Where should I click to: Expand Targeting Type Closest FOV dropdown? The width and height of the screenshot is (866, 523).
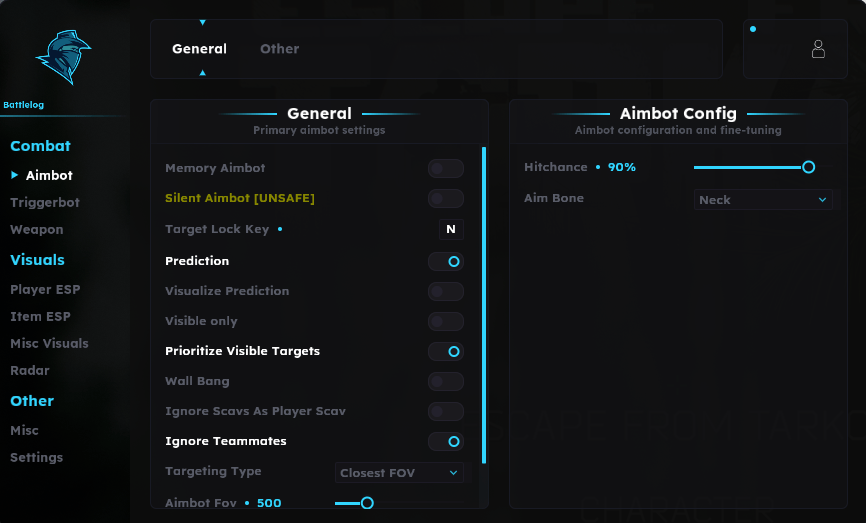[x=399, y=473]
